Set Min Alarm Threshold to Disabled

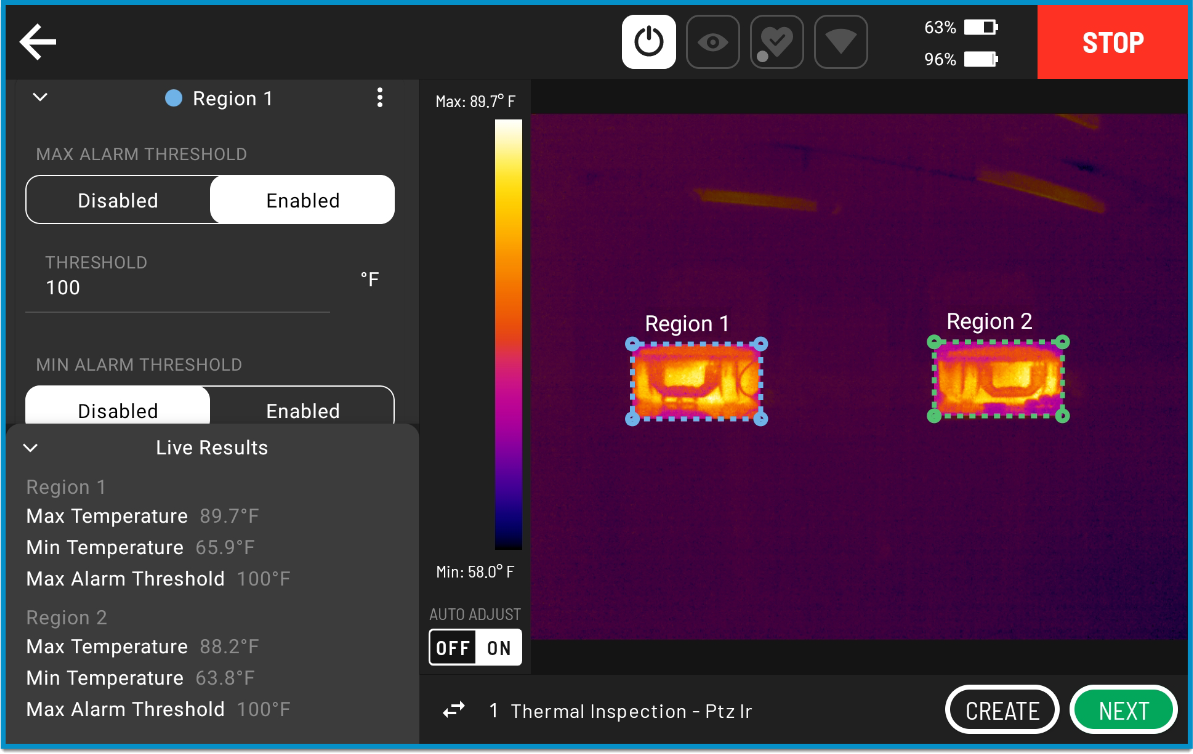point(118,406)
